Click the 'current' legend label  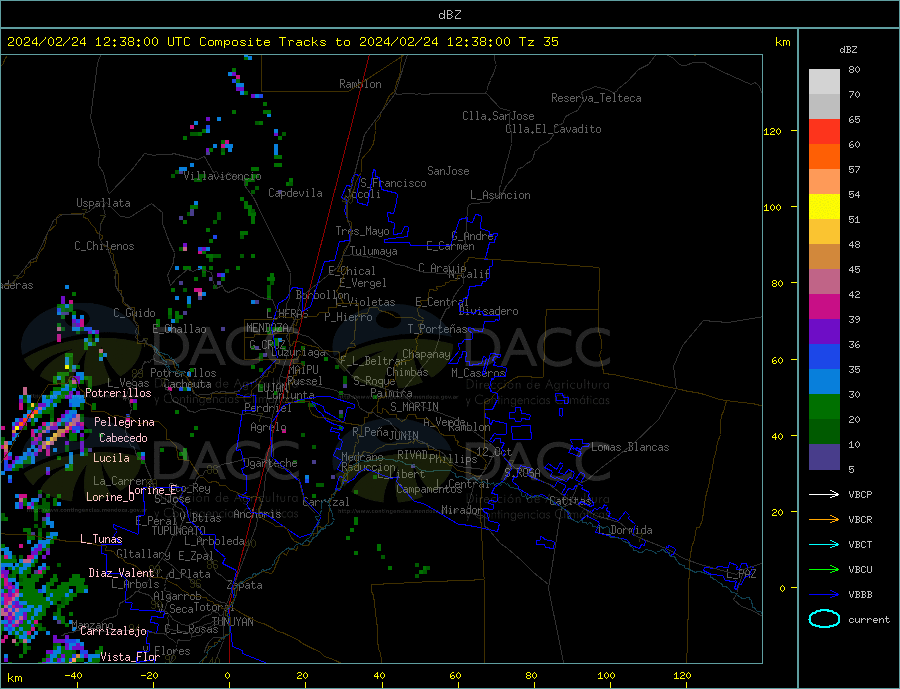pos(869,620)
